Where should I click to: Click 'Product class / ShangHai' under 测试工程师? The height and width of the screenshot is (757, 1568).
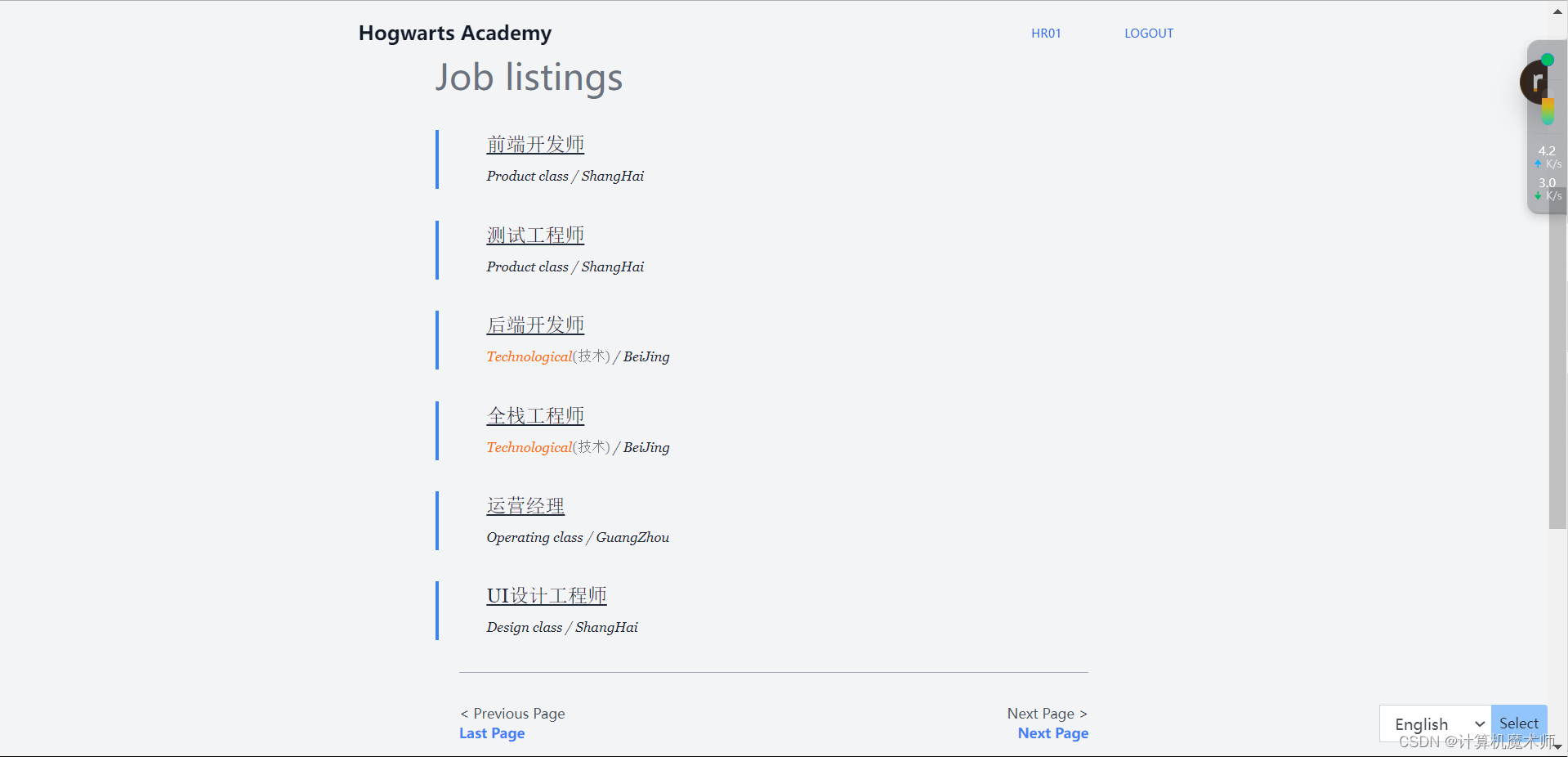565,267
